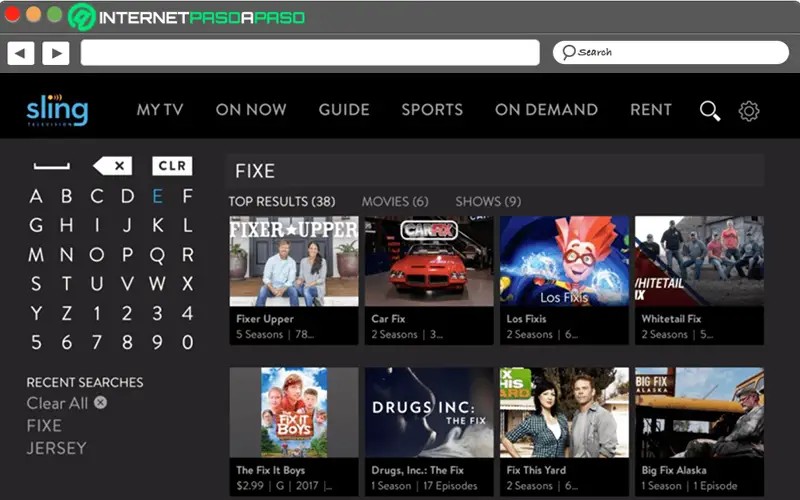Open the settings gear icon

pos(748,111)
